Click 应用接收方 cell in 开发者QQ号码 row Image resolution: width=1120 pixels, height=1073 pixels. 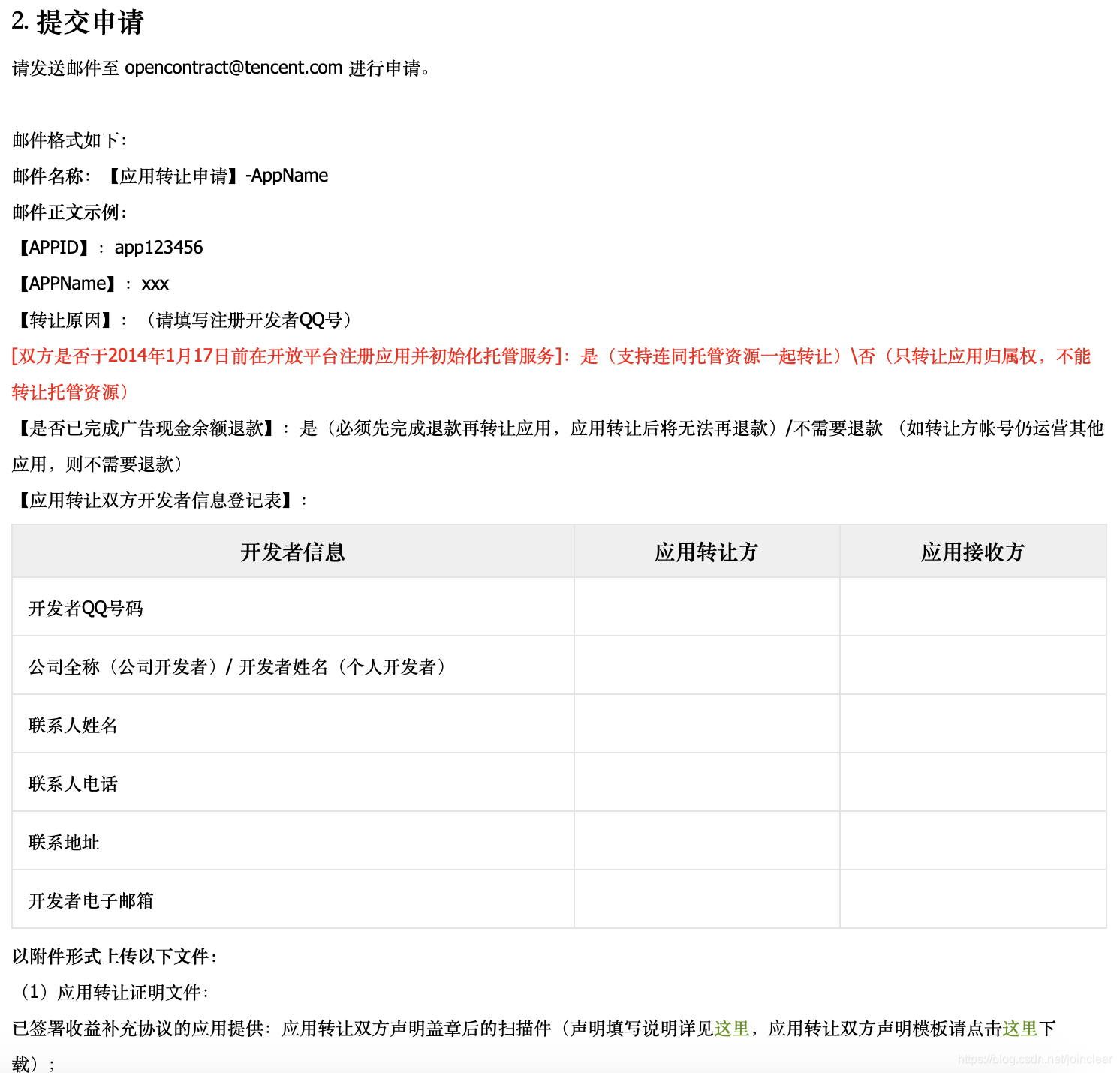973,607
